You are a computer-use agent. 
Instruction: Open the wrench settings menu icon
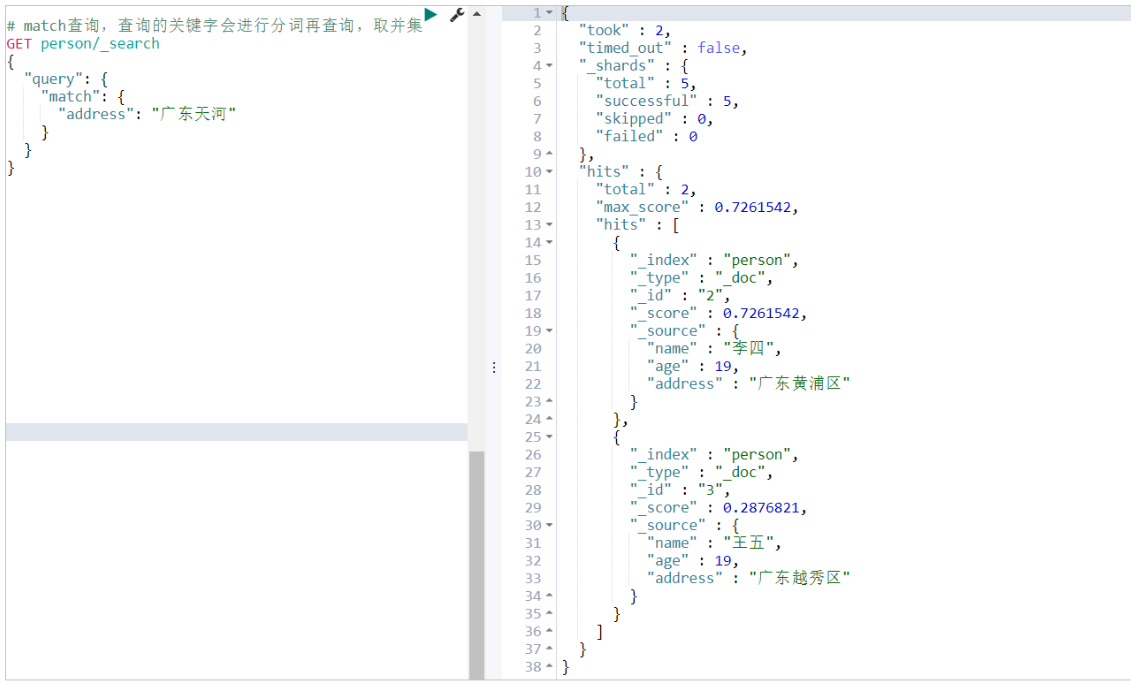click(457, 14)
